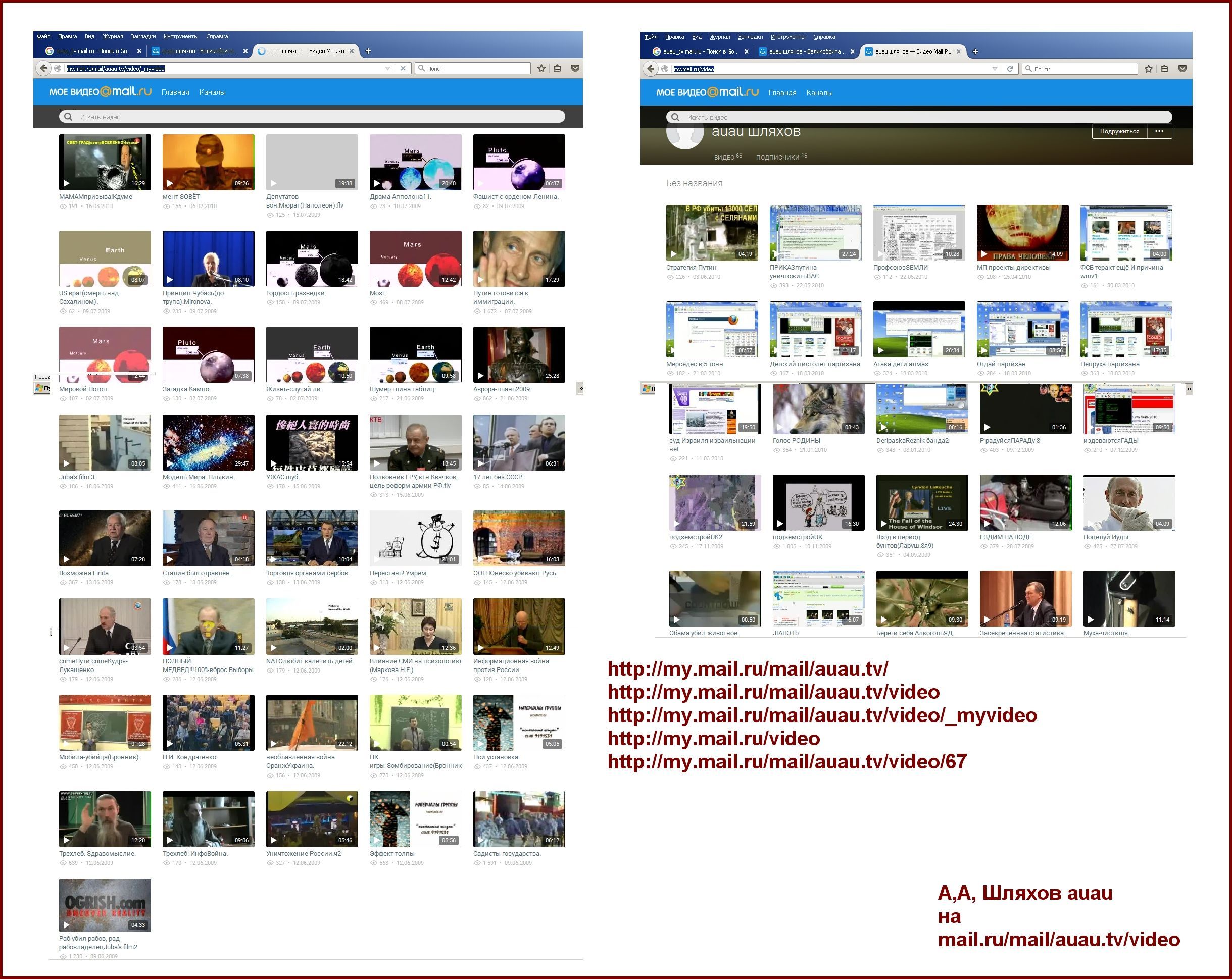Click the 'Поиск' search box in left browser
The width and height of the screenshot is (1232, 979).
[x=473, y=69]
